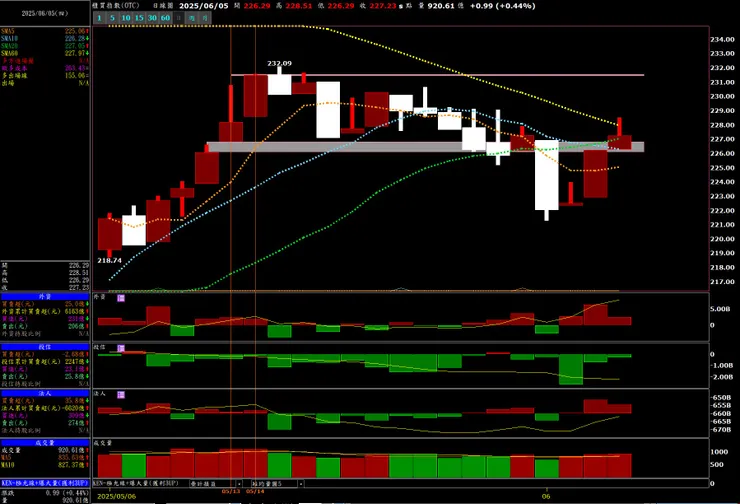The width and height of the screenshot is (740, 504).
Task: Click the 5.00B label on 外資 axis
Action: coord(720,309)
